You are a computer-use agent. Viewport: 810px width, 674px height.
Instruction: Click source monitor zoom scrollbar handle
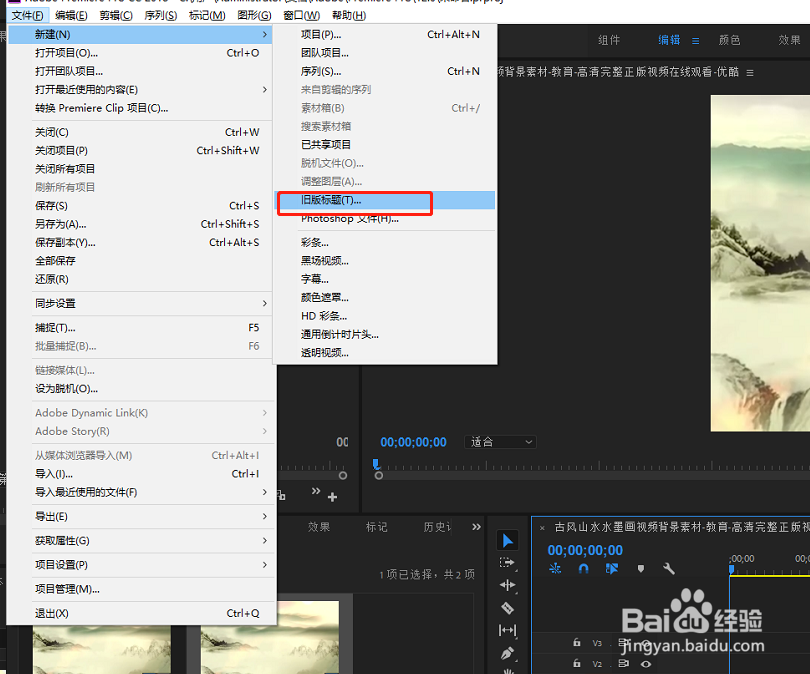(342, 475)
